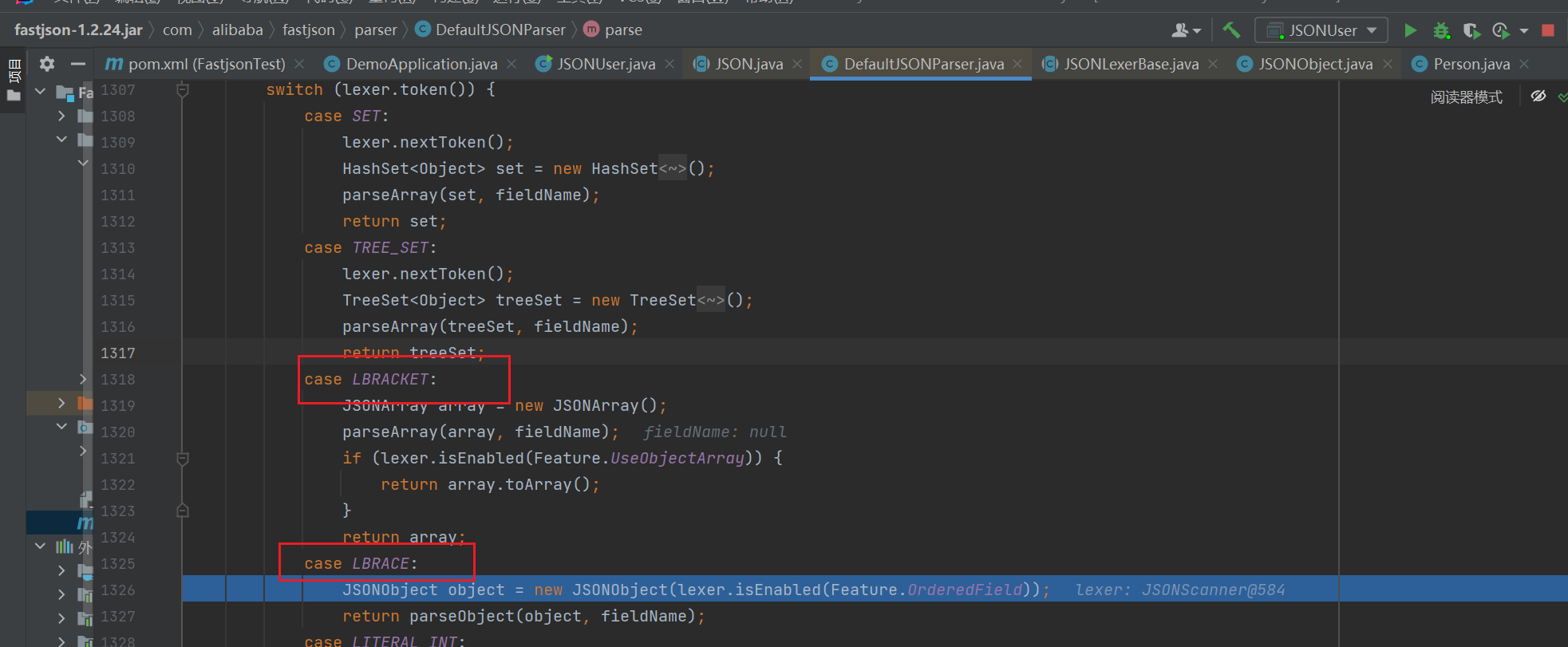Close the JSONLexerBase.java tab
The width and height of the screenshot is (1568, 647).
[x=1213, y=64]
